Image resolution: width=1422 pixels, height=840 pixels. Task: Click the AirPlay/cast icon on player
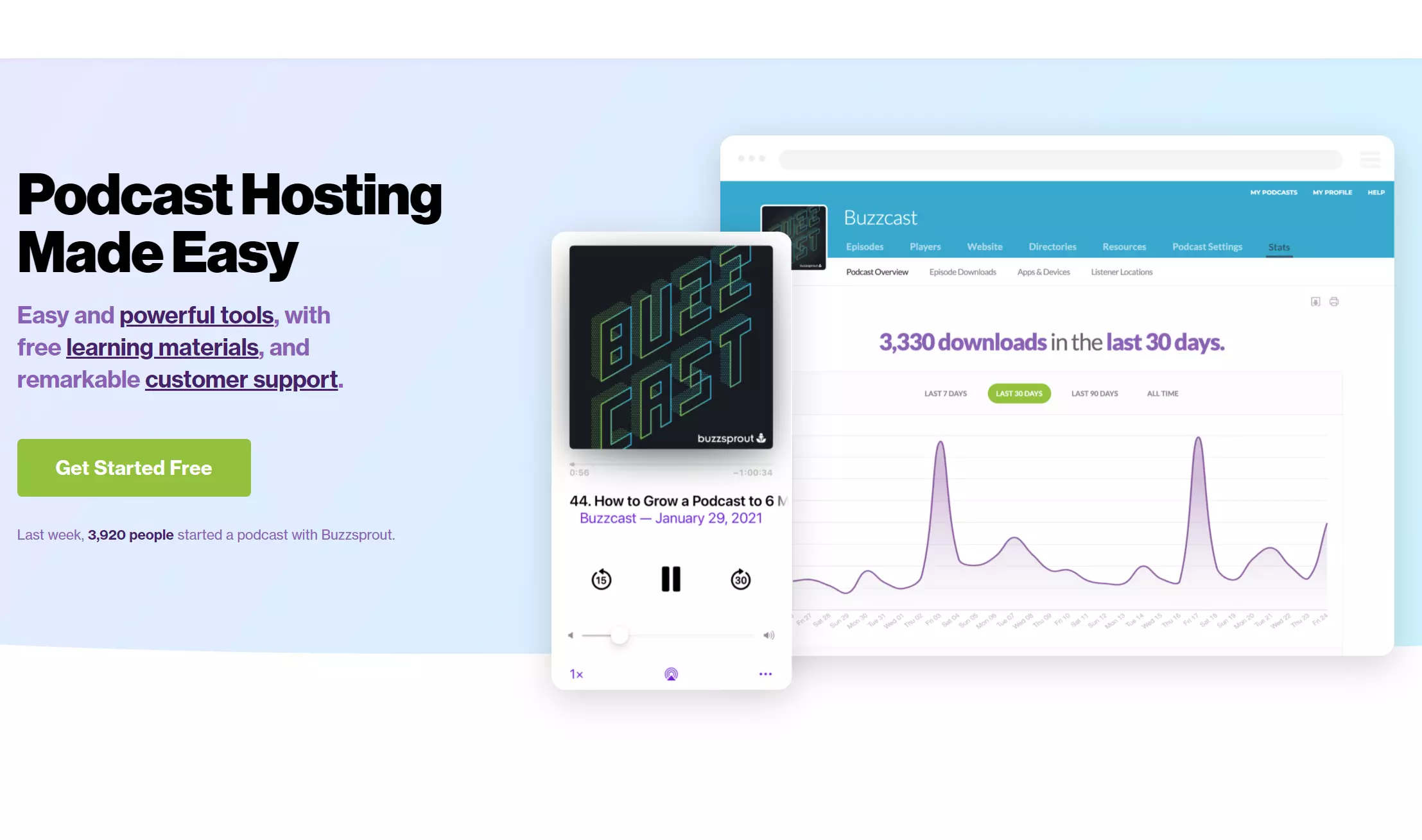coord(671,674)
